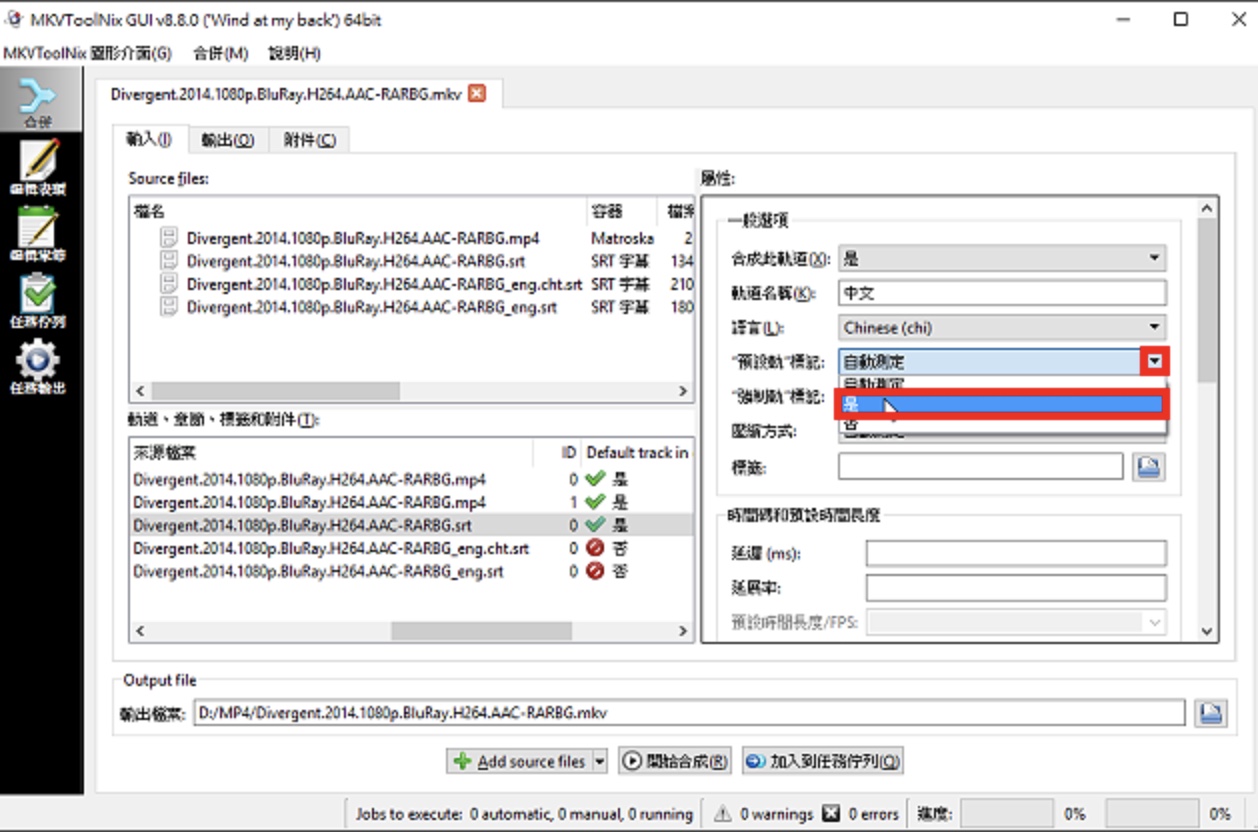Click source files scroll right arrow
Screen dimensions: 1258x832
pos(683,391)
